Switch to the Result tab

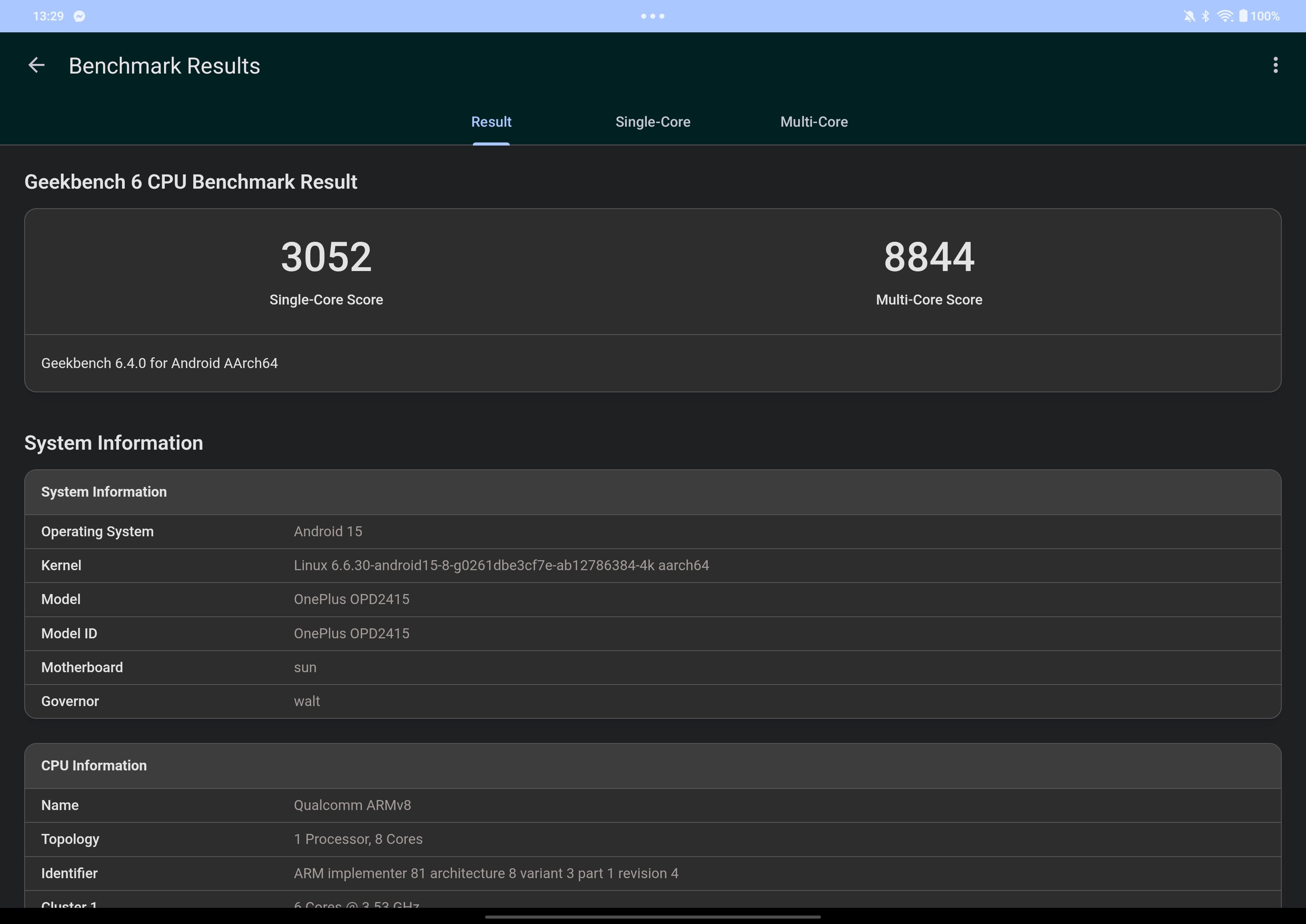491,122
